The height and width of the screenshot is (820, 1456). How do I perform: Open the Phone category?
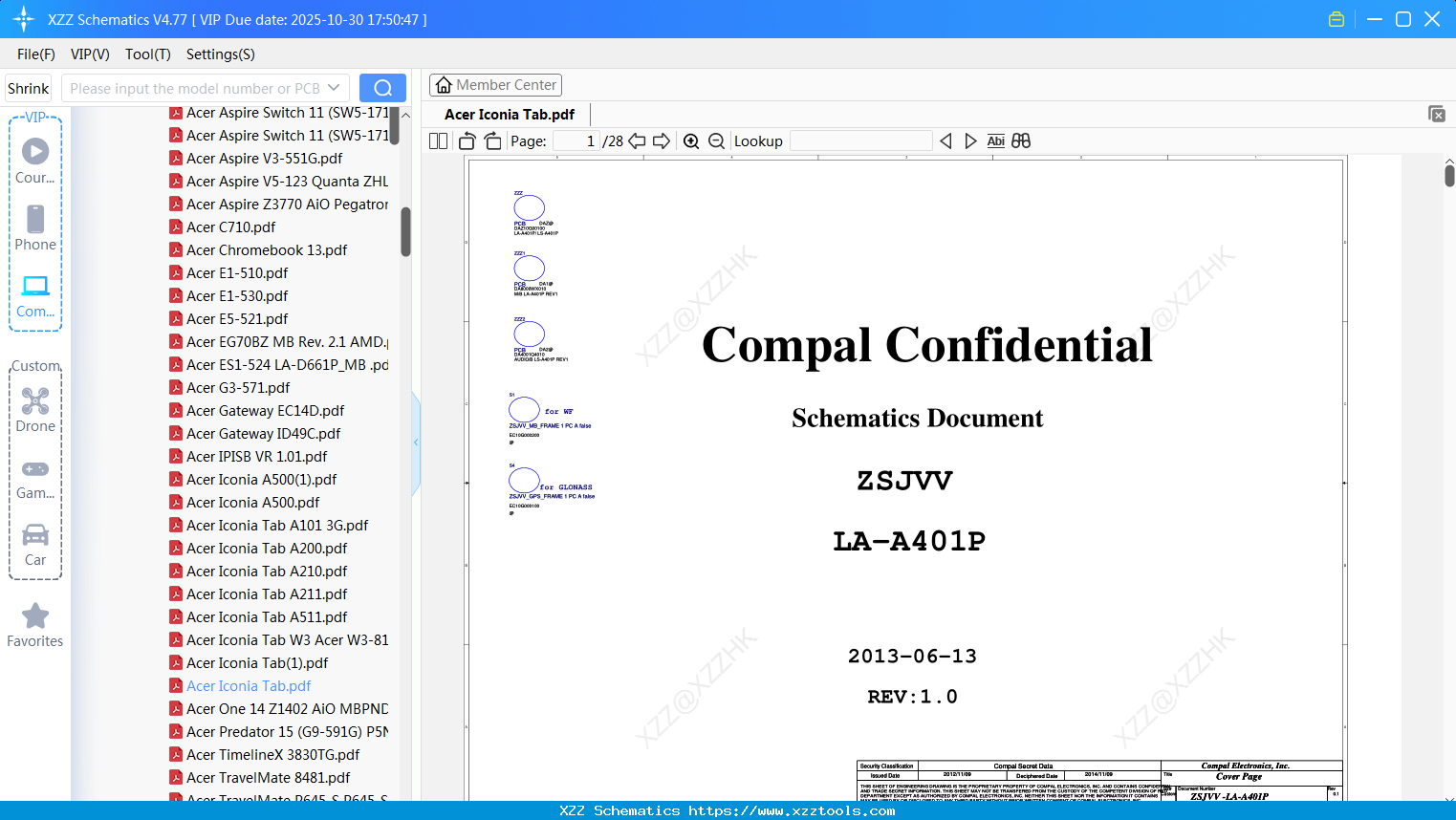click(35, 228)
